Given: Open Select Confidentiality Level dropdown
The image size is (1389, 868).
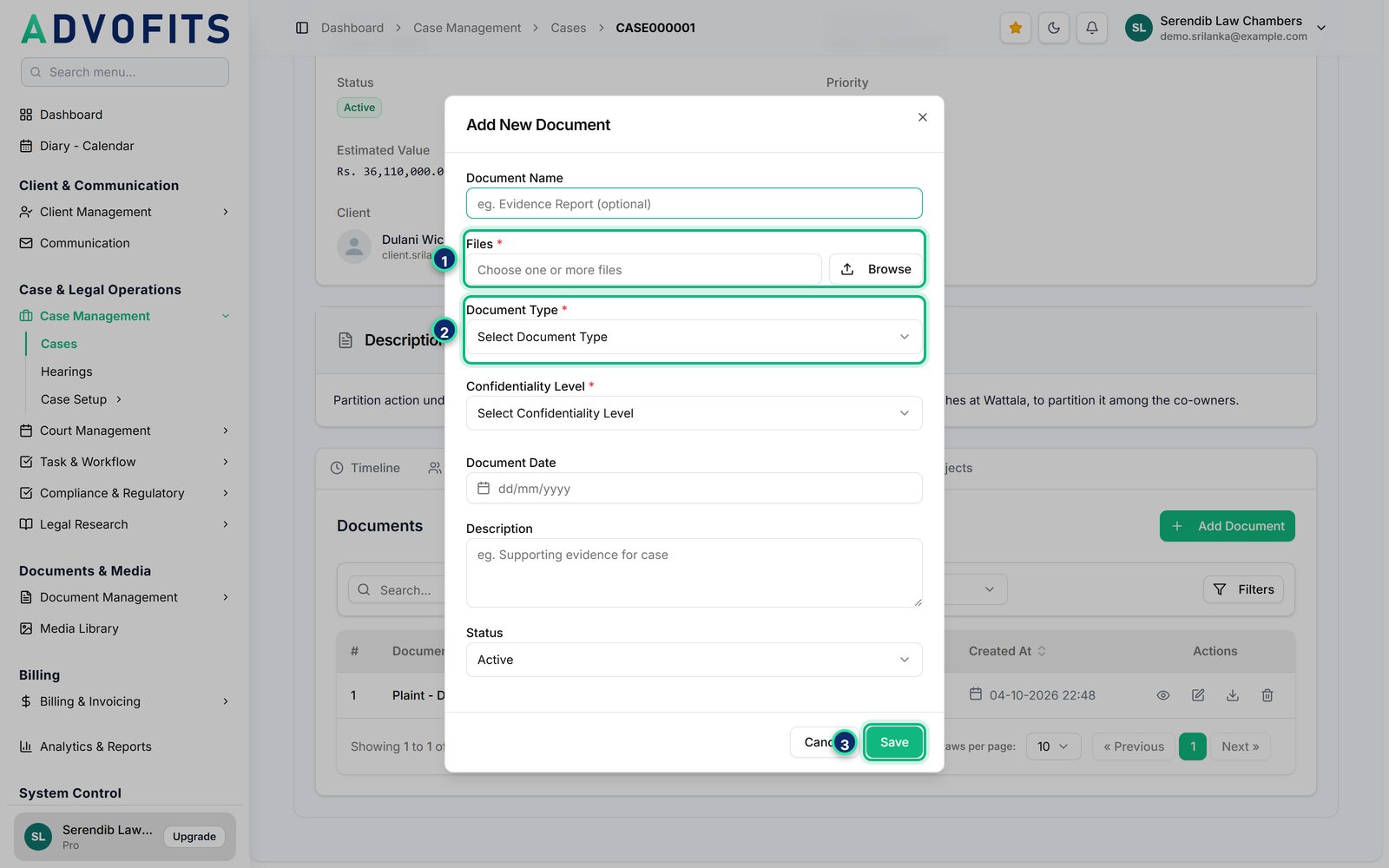Looking at the screenshot, I should tap(694, 413).
